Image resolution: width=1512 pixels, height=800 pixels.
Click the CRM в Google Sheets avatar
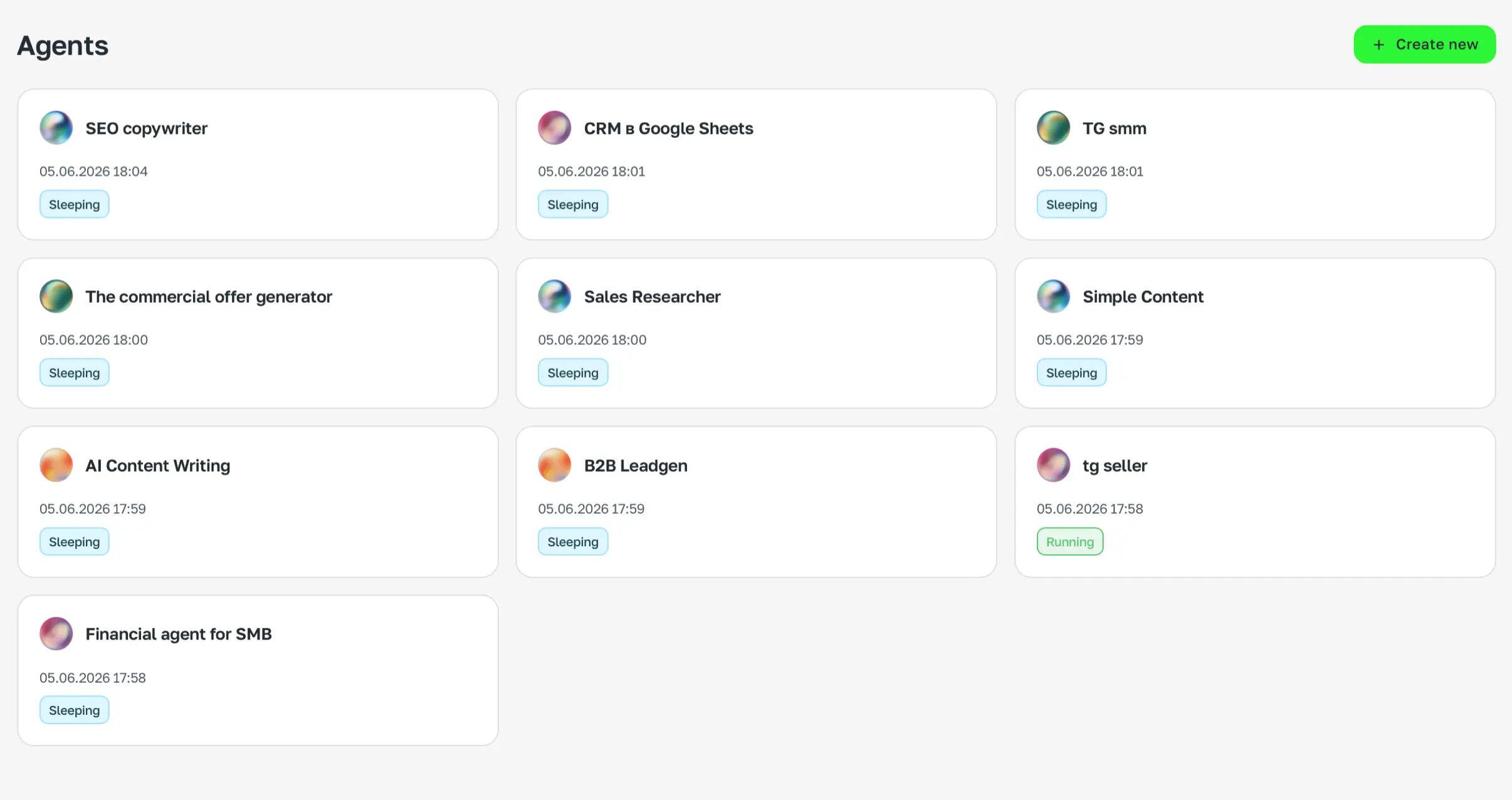coord(554,128)
